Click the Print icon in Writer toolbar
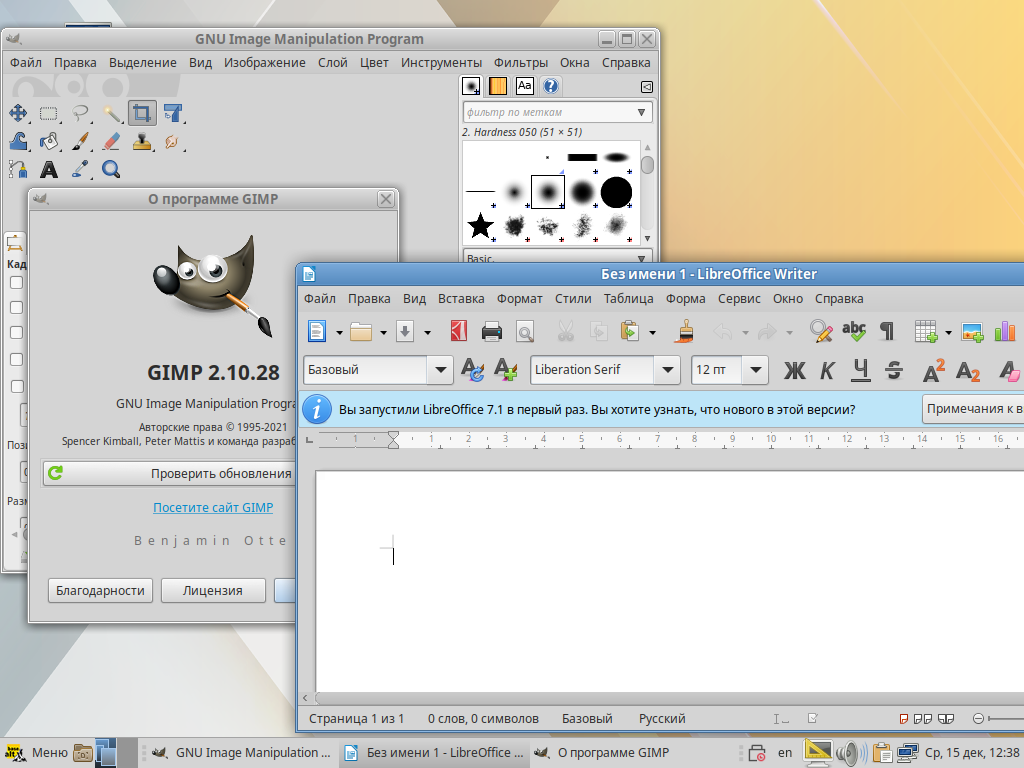1024x768 pixels. 492,331
